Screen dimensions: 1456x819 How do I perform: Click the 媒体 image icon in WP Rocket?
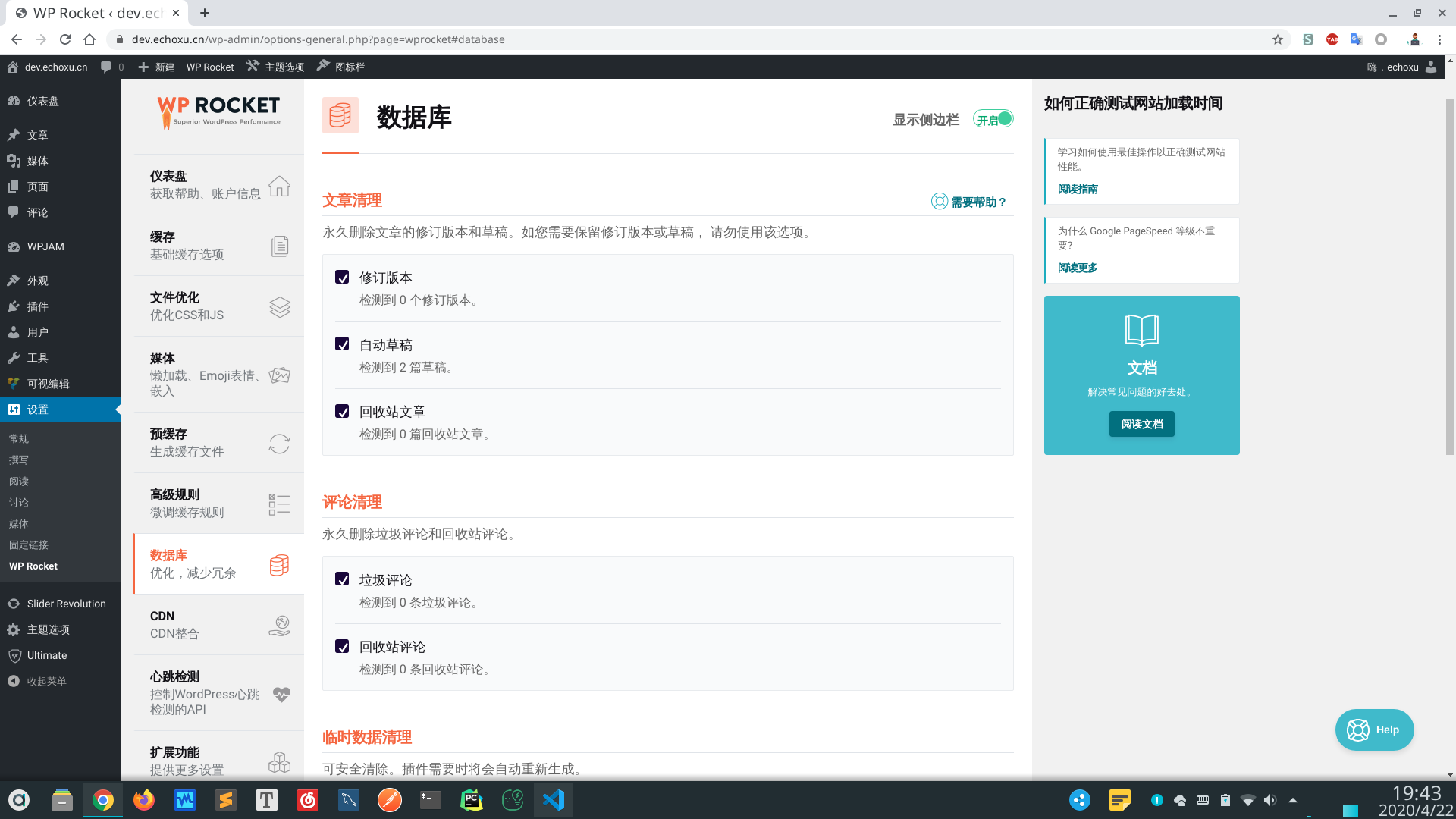pos(279,375)
